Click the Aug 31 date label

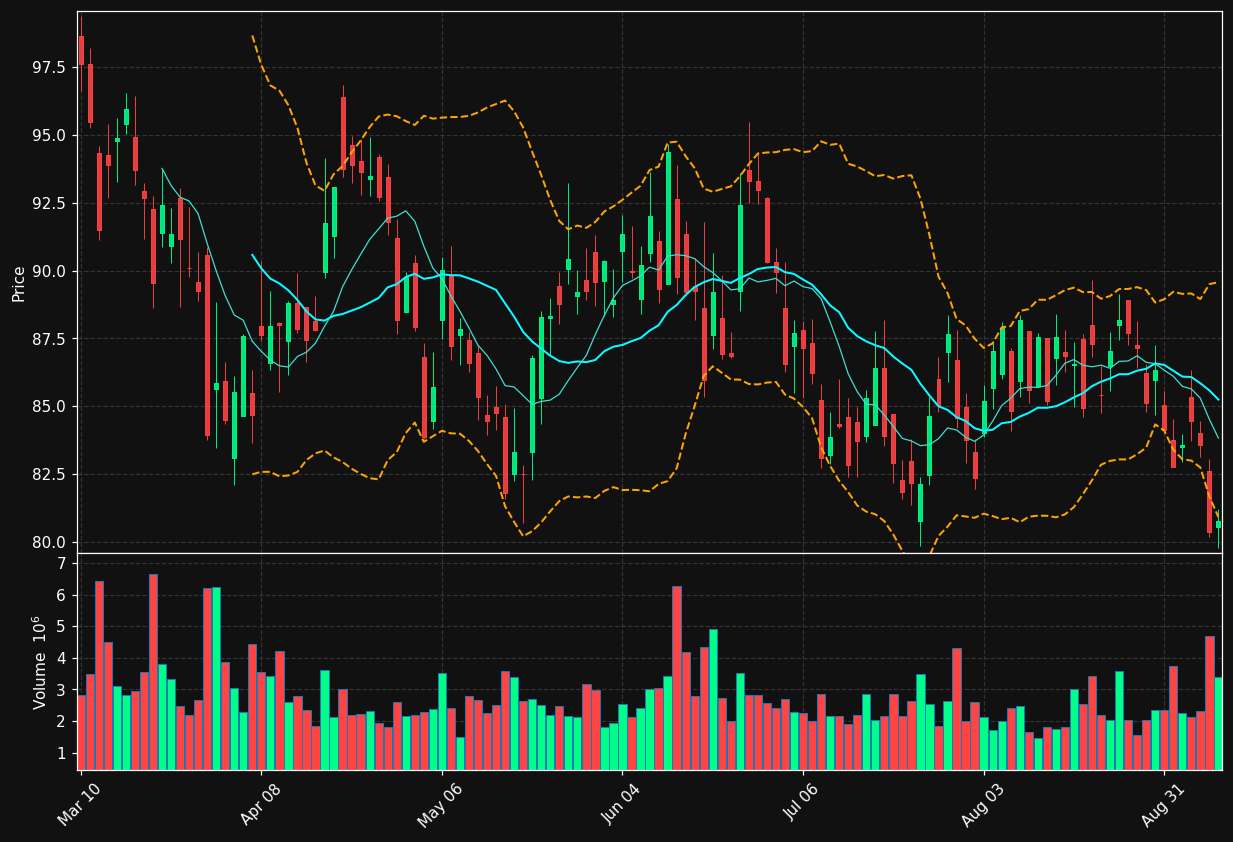coord(1162,804)
